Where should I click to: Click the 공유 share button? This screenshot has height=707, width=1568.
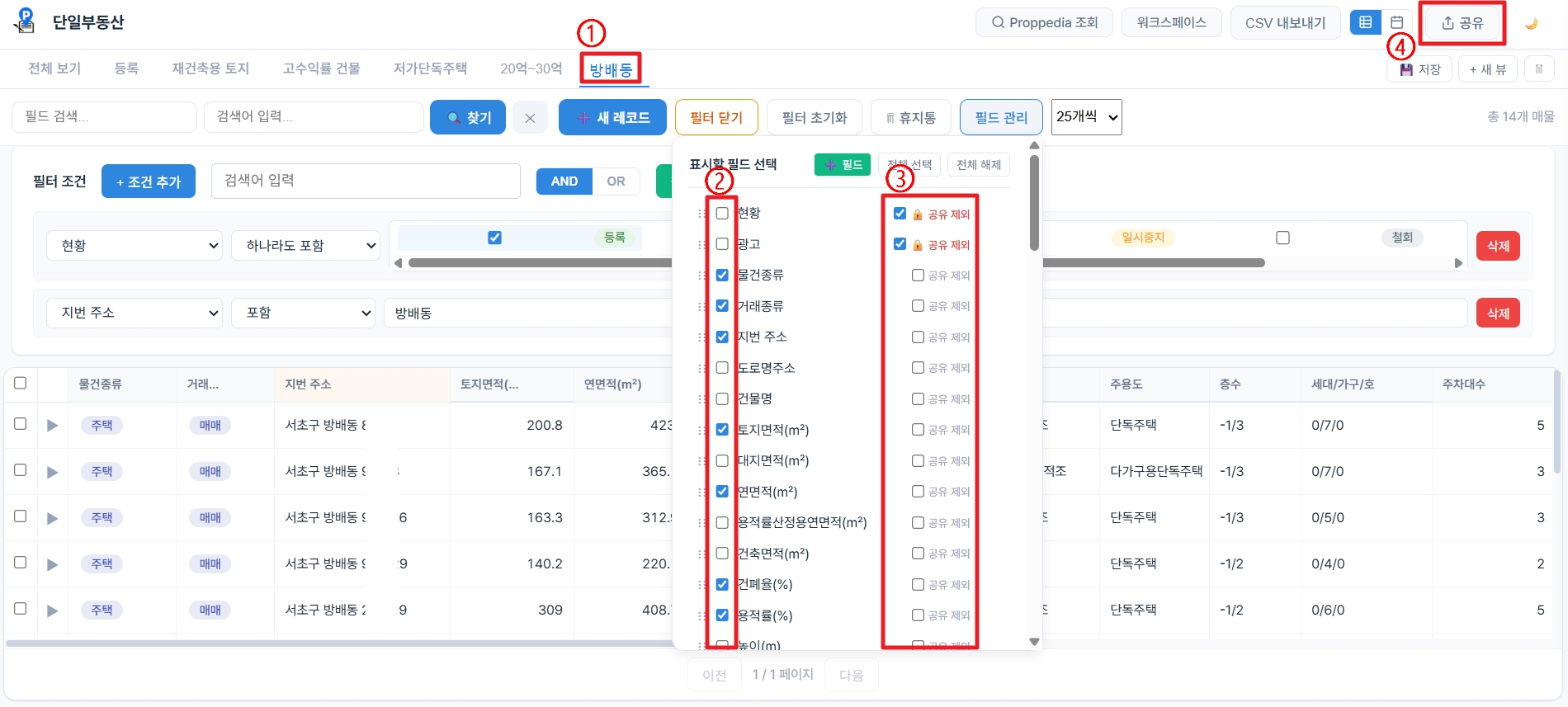[x=1462, y=23]
